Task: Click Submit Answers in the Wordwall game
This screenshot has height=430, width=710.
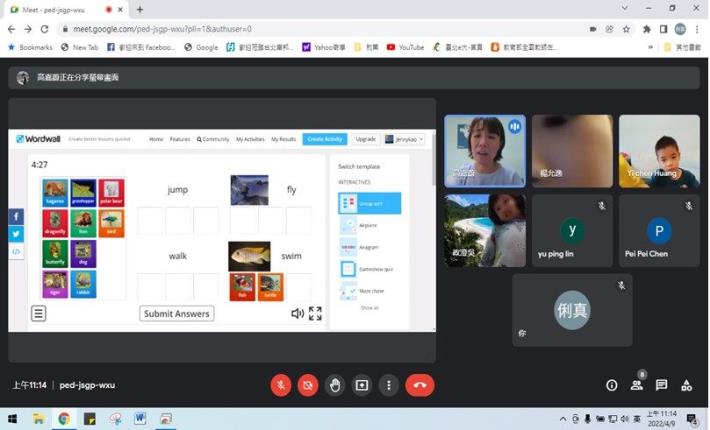Action: click(177, 313)
